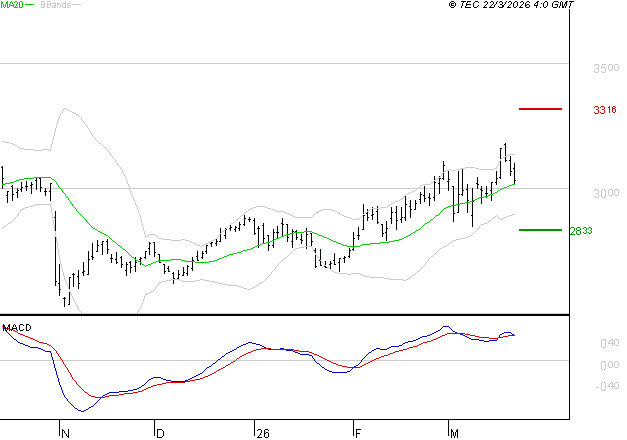Click the BBands legend label
Screen dimensions: 627x440
pyautogui.click(x=55, y=5)
